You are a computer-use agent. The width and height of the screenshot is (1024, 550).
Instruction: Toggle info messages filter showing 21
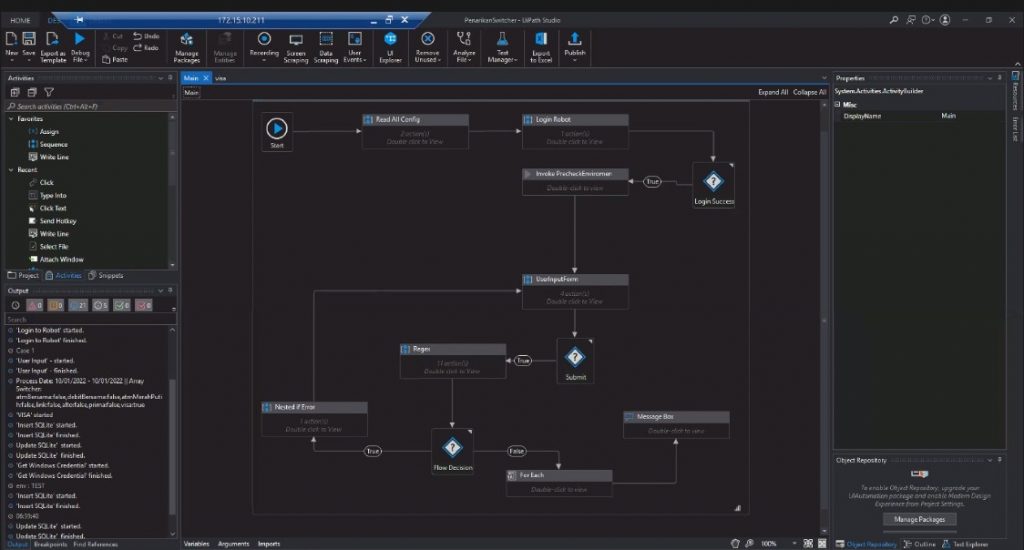tap(78, 305)
